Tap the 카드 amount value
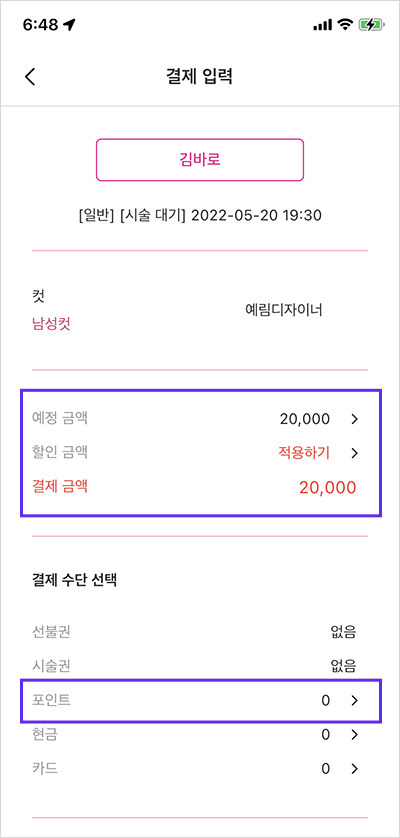This screenshot has width=400, height=838. 326,769
